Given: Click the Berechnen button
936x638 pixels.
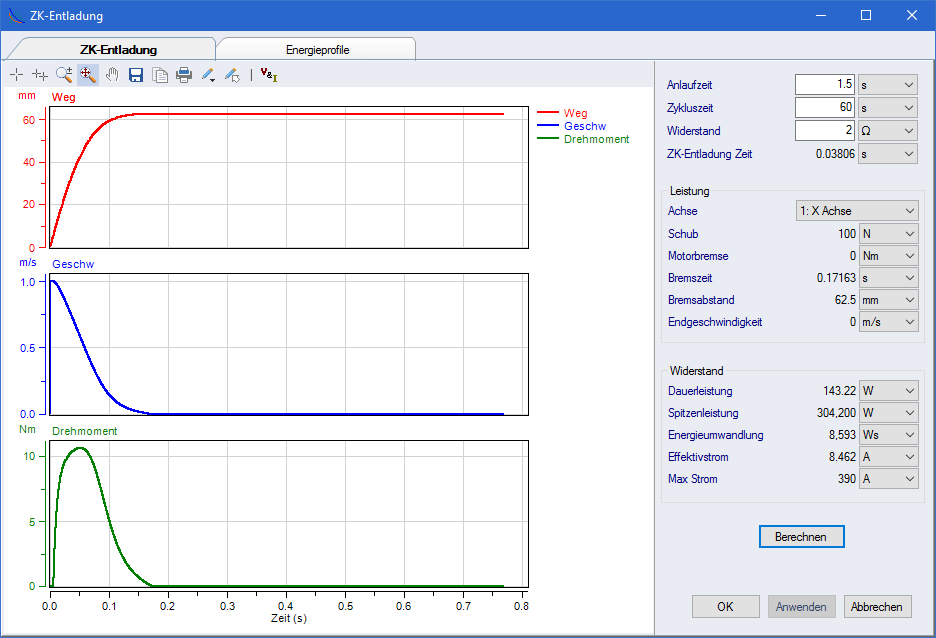Looking at the screenshot, I should pos(801,537).
